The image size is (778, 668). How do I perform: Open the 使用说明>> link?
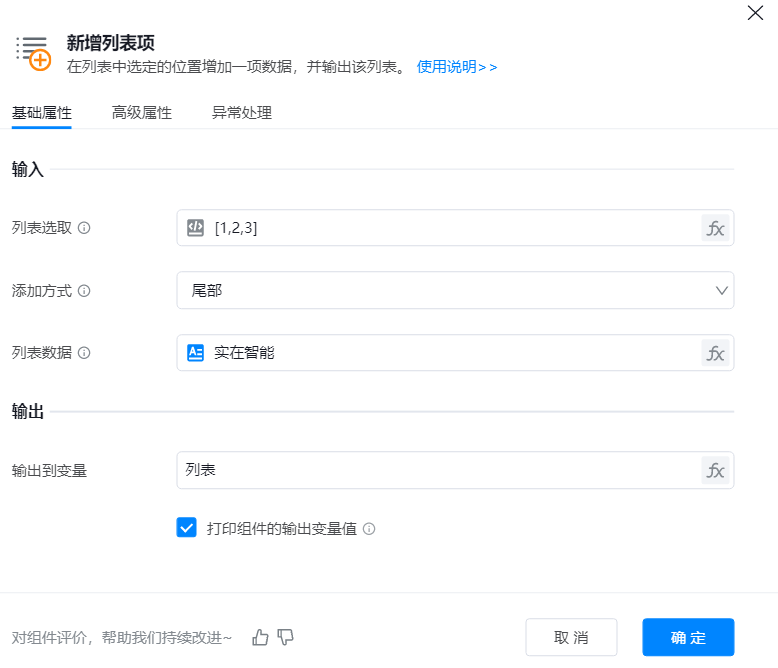pos(457,67)
